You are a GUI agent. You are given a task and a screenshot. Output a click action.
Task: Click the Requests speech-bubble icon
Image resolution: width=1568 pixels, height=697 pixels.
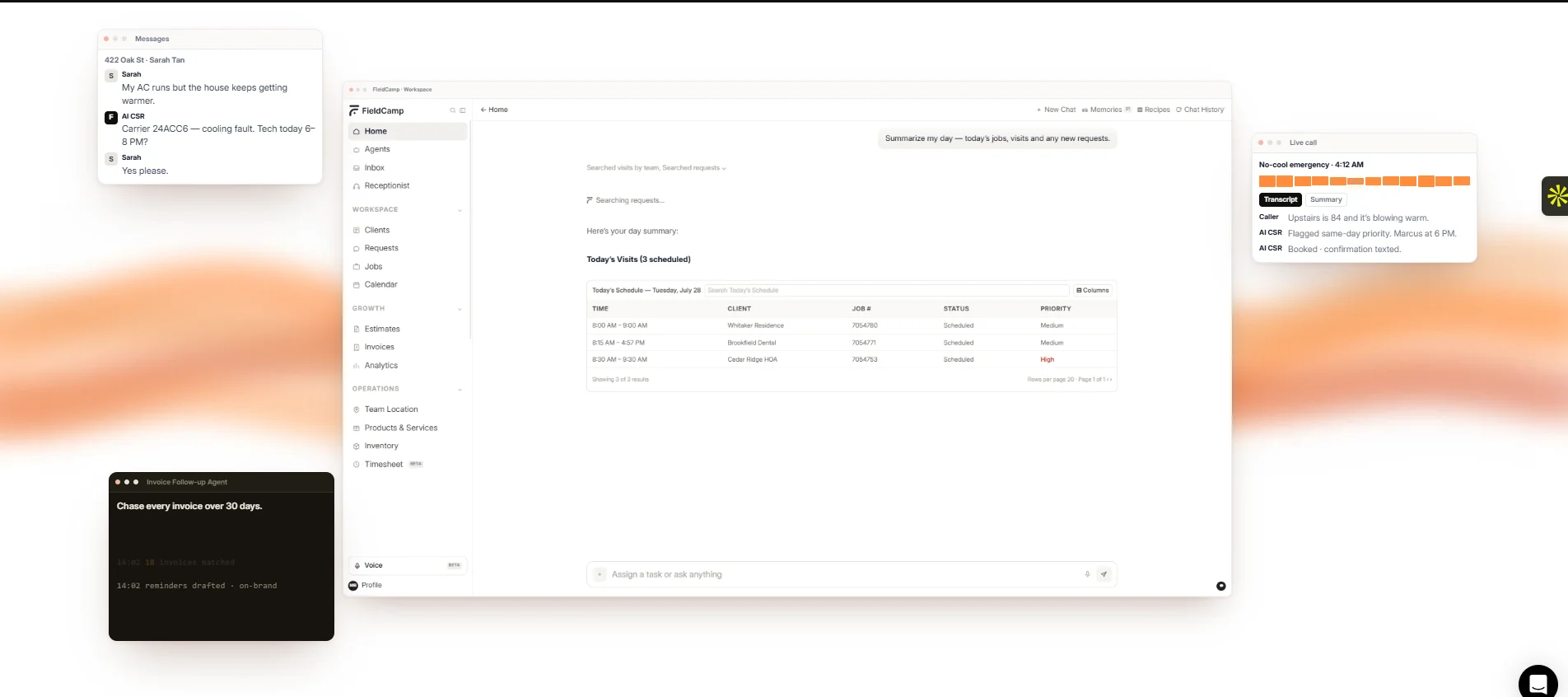[x=357, y=248]
